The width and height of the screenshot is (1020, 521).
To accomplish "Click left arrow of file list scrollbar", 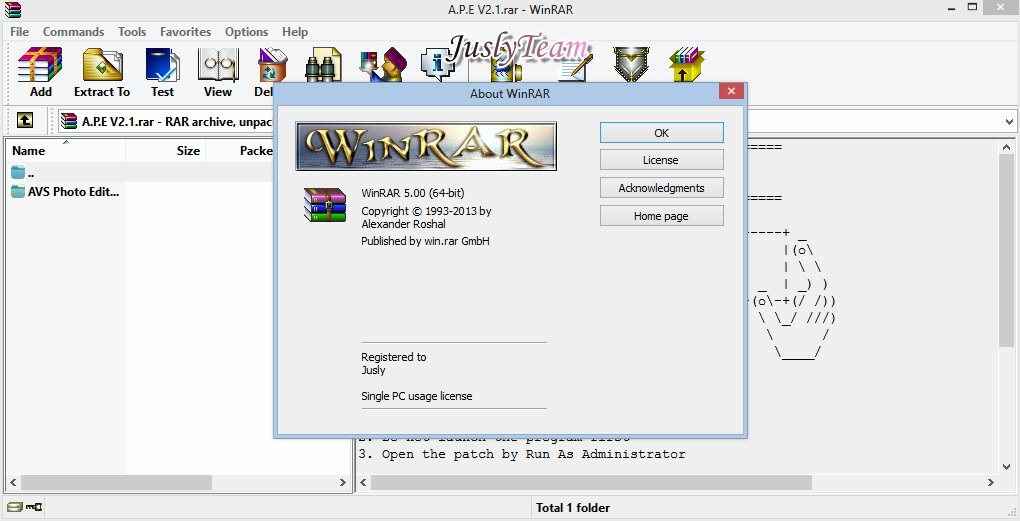I will 12,483.
